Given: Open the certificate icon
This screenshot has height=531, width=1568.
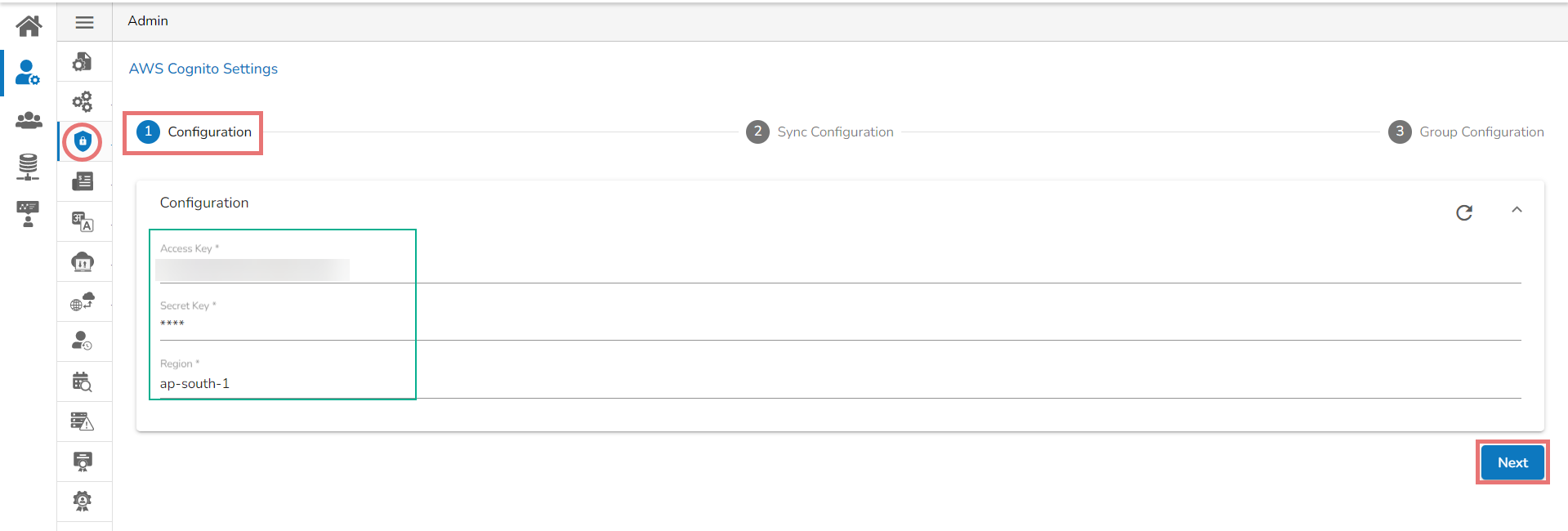Looking at the screenshot, I should [x=83, y=461].
